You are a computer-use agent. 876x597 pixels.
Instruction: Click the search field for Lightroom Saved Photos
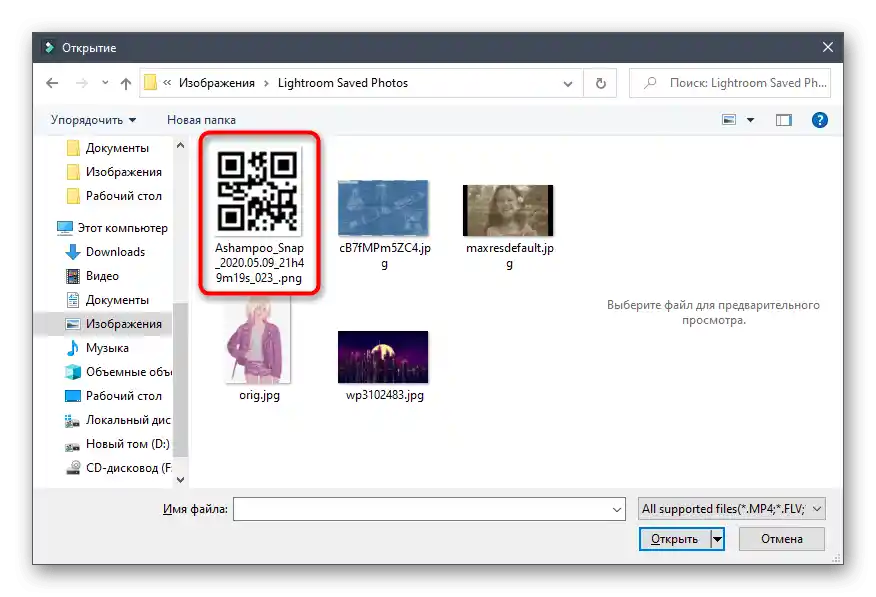730,83
